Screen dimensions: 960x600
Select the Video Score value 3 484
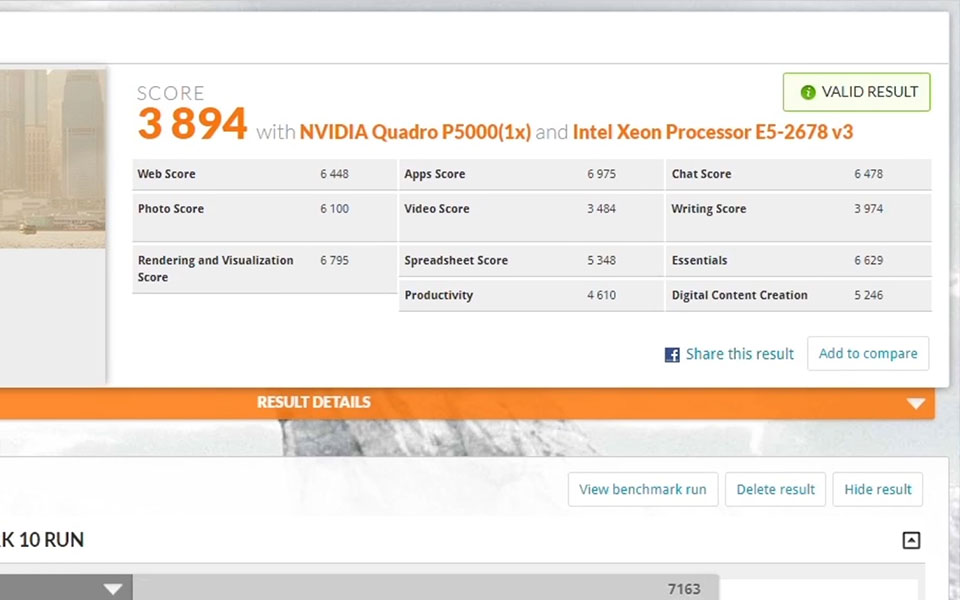601,209
